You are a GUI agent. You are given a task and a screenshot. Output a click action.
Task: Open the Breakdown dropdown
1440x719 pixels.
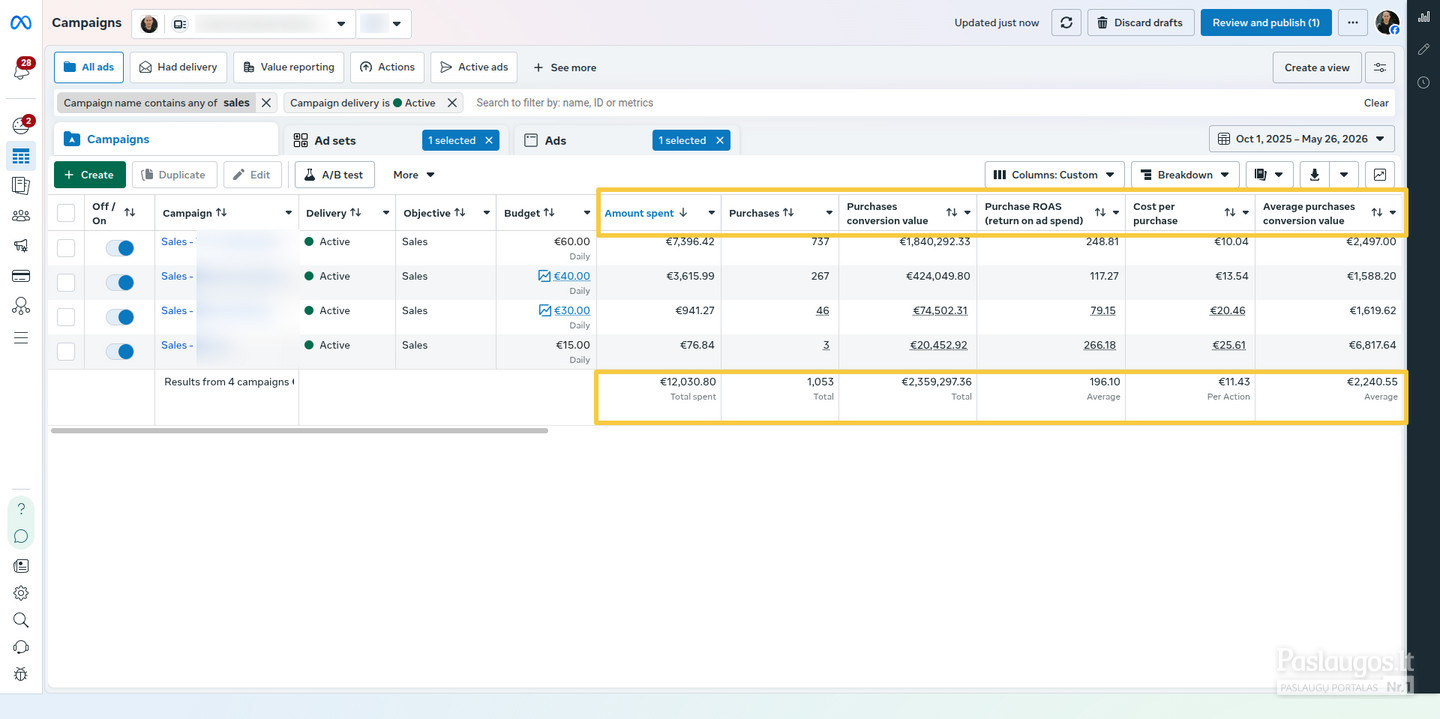(x=1185, y=175)
